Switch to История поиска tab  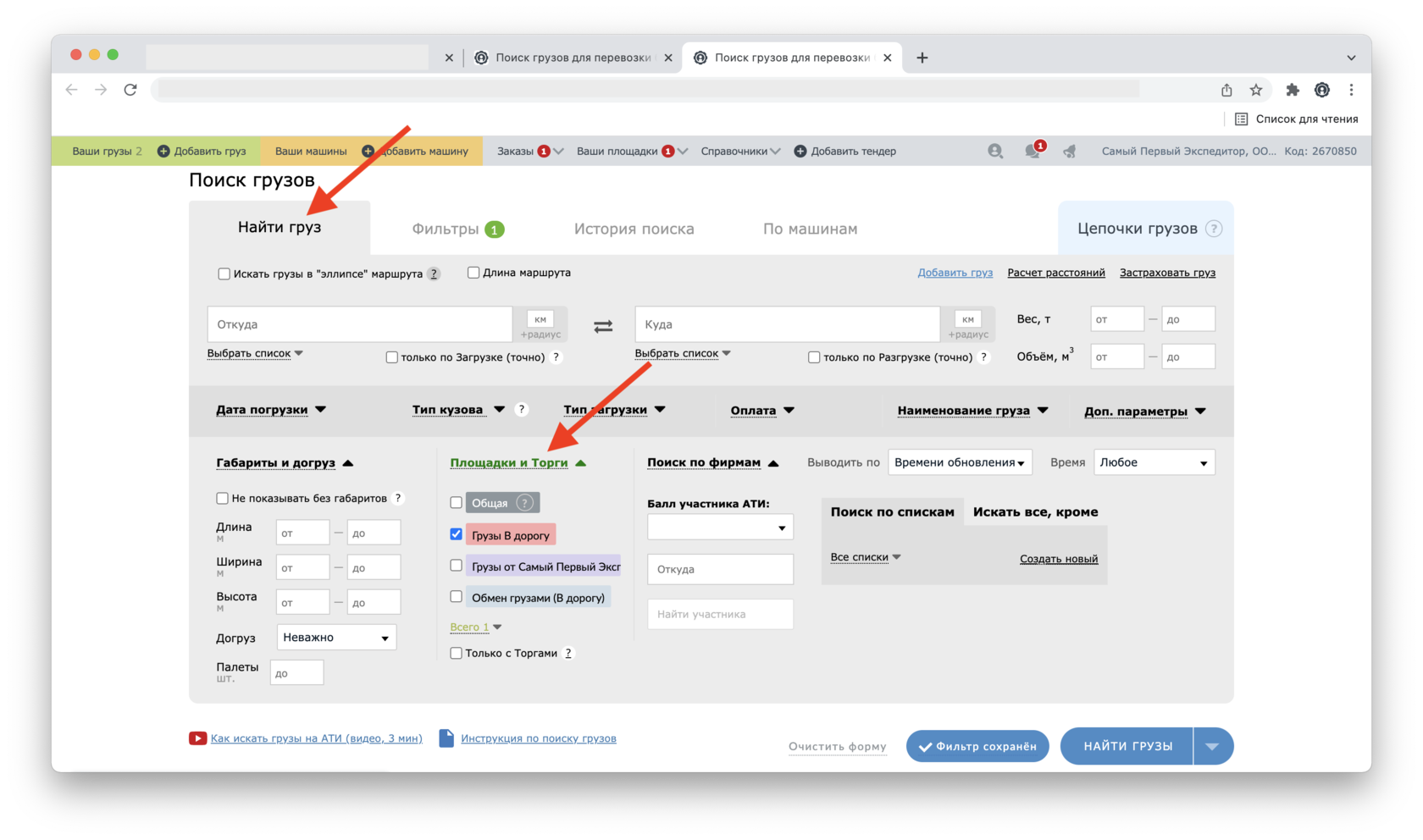[x=634, y=229]
